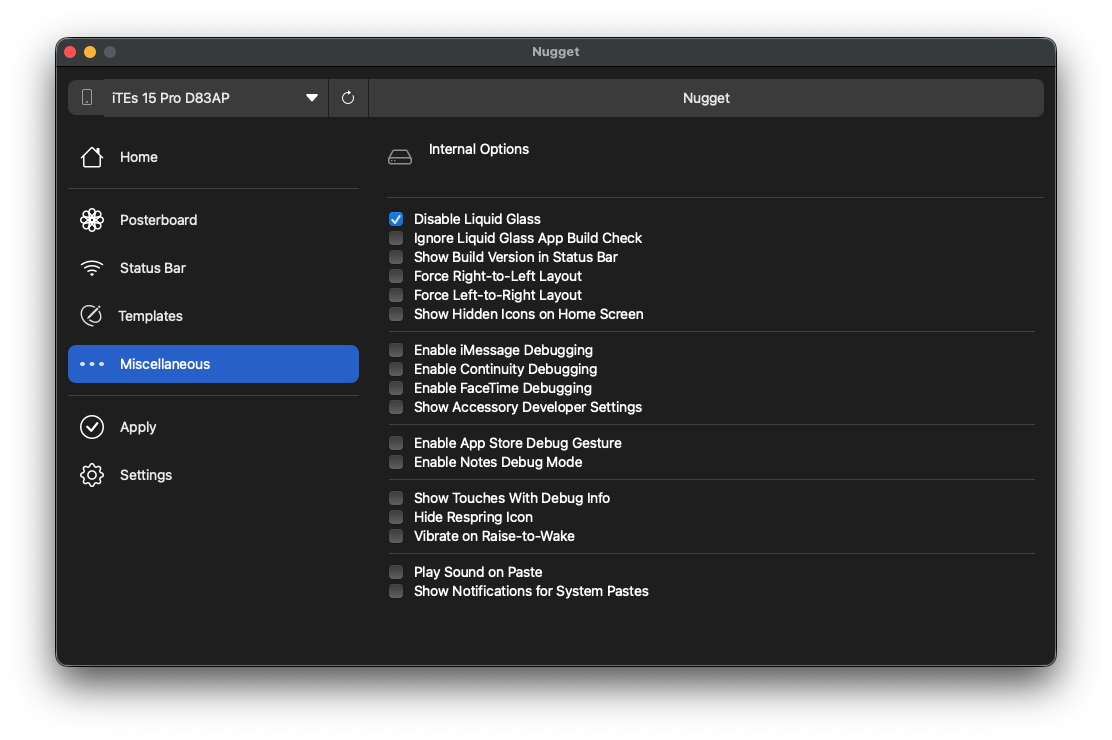This screenshot has height=740, width=1112.
Task: Enable Show Build Version in Status Bar
Action: click(x=396, y=257)
